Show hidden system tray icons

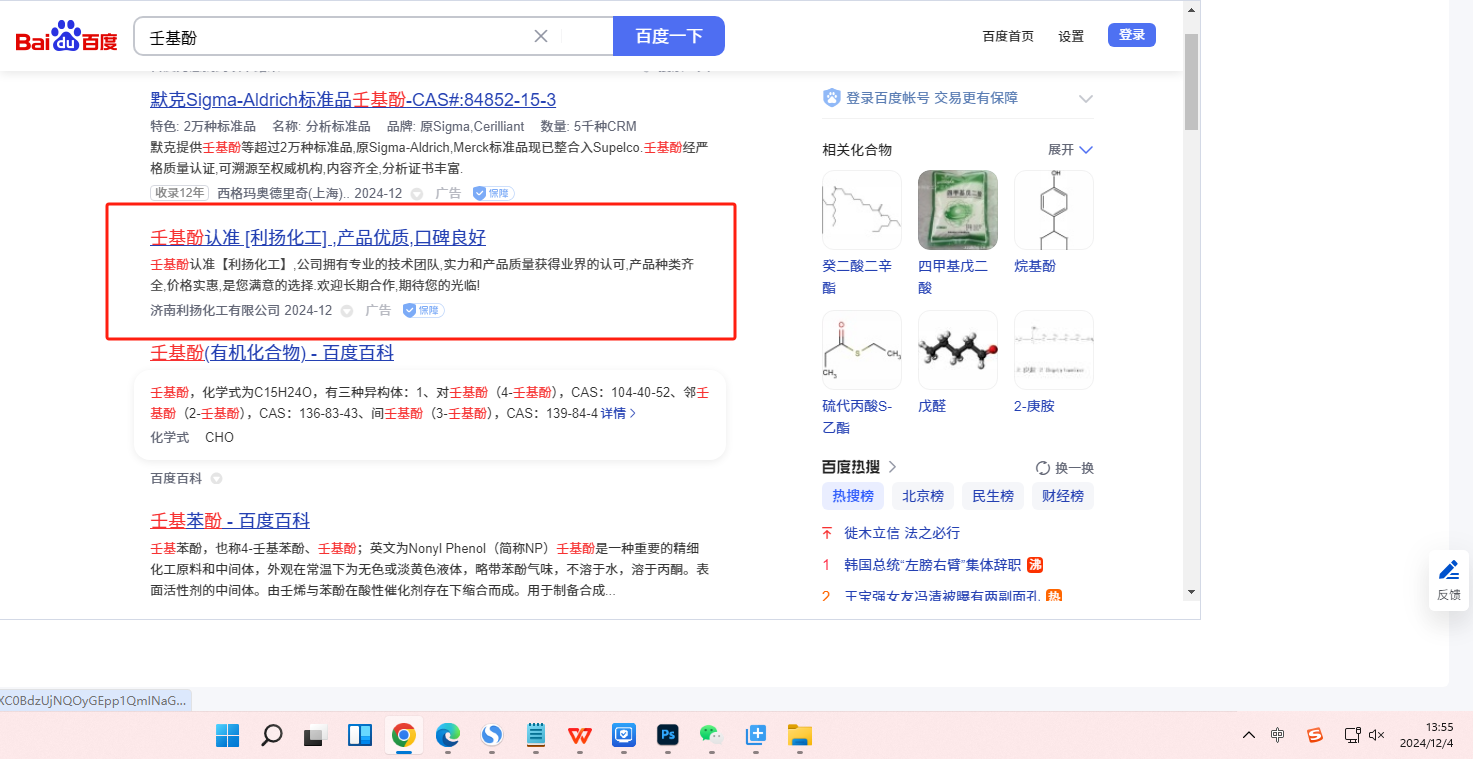pos(1249,735)
